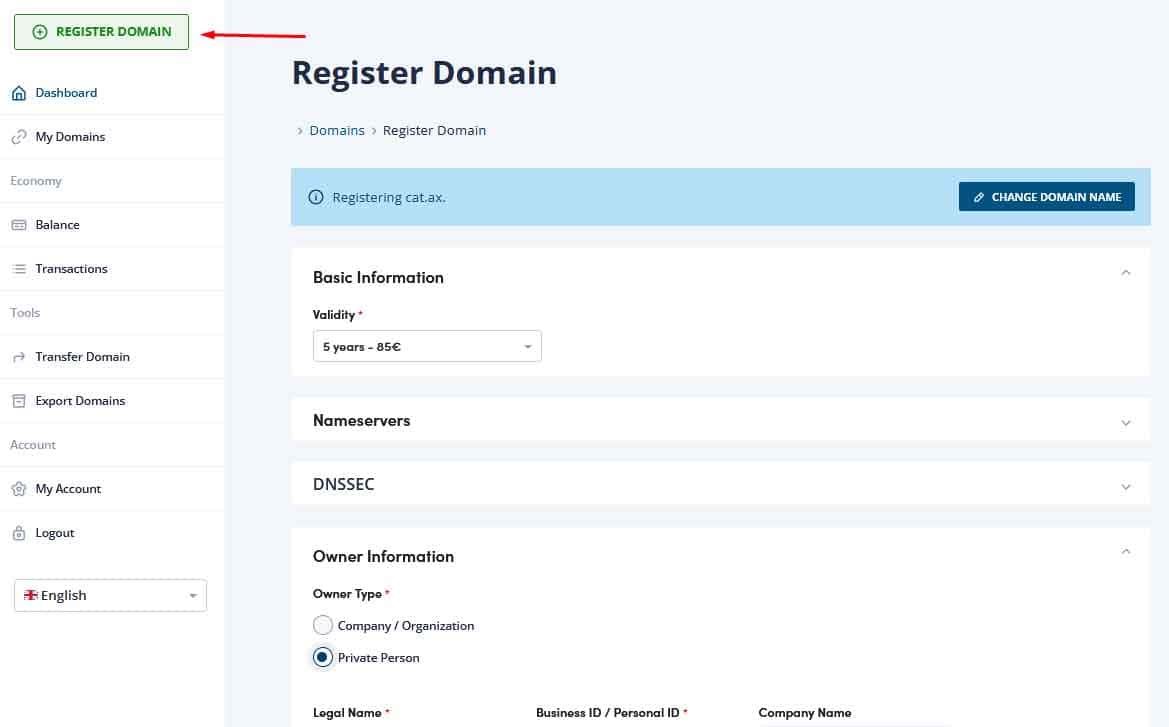Go to Transactions menu item
Viewport: 1169px width, 727px height.
71,269
